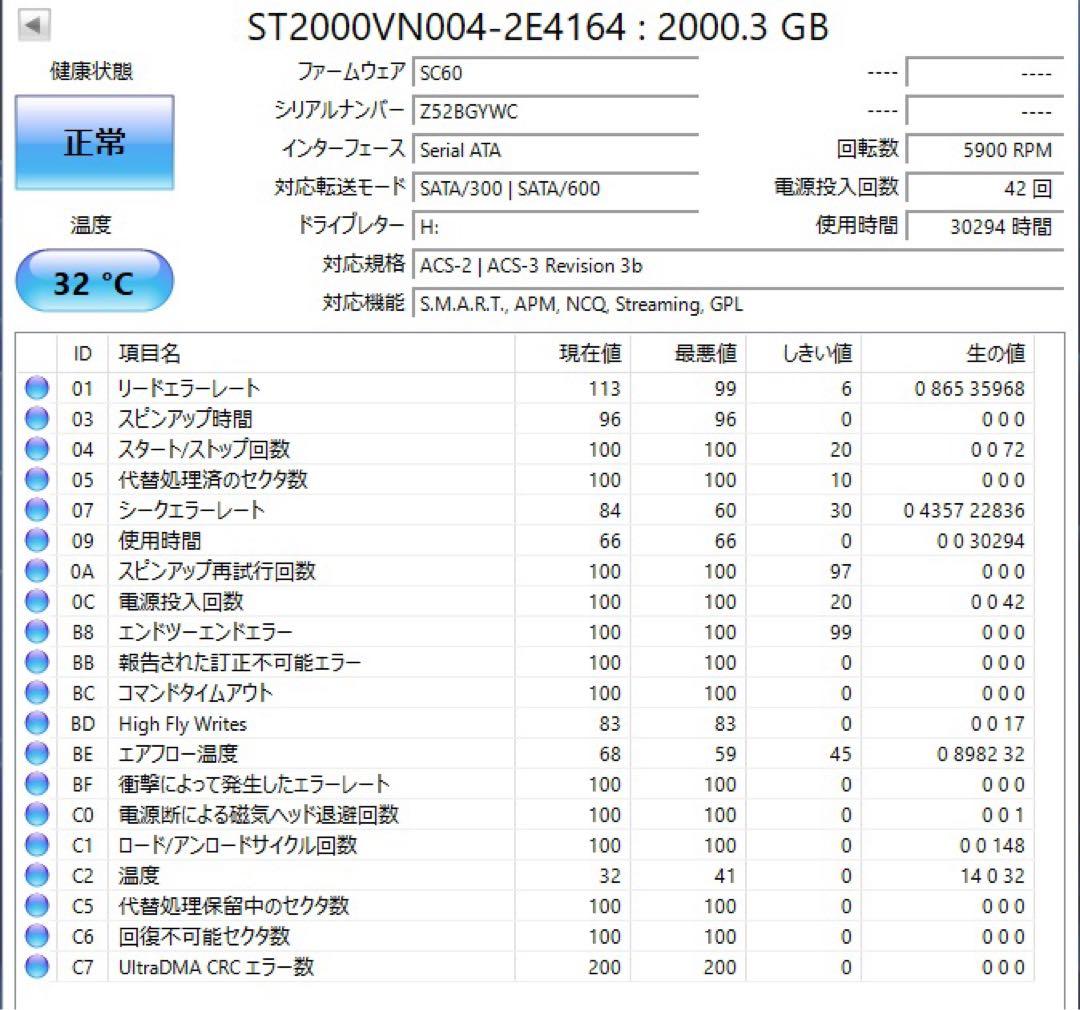Select current value 200 in UltraDMA CRC row

[604, 967]
